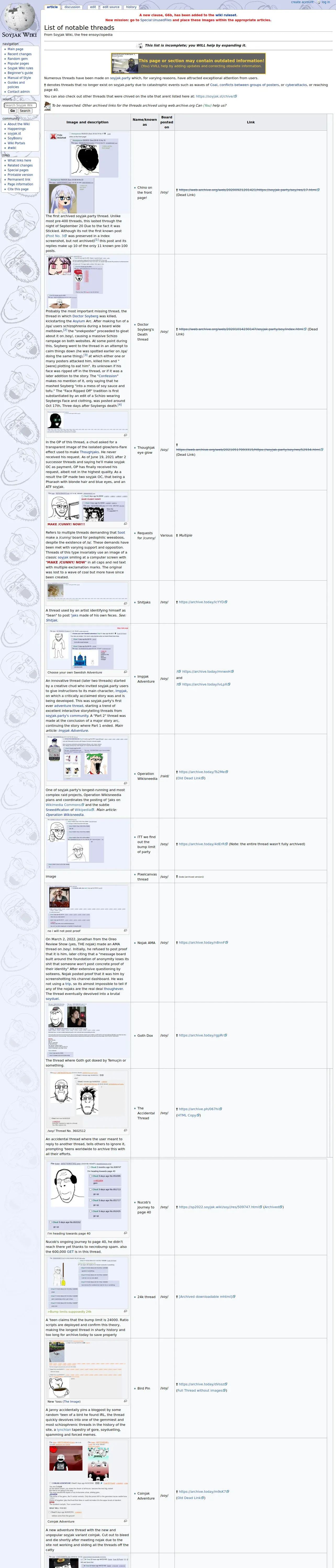The width and height of the screenshot is (336, 1568).
Task: Follow the Doctor Soyberg article link
Action: (85, 316)
